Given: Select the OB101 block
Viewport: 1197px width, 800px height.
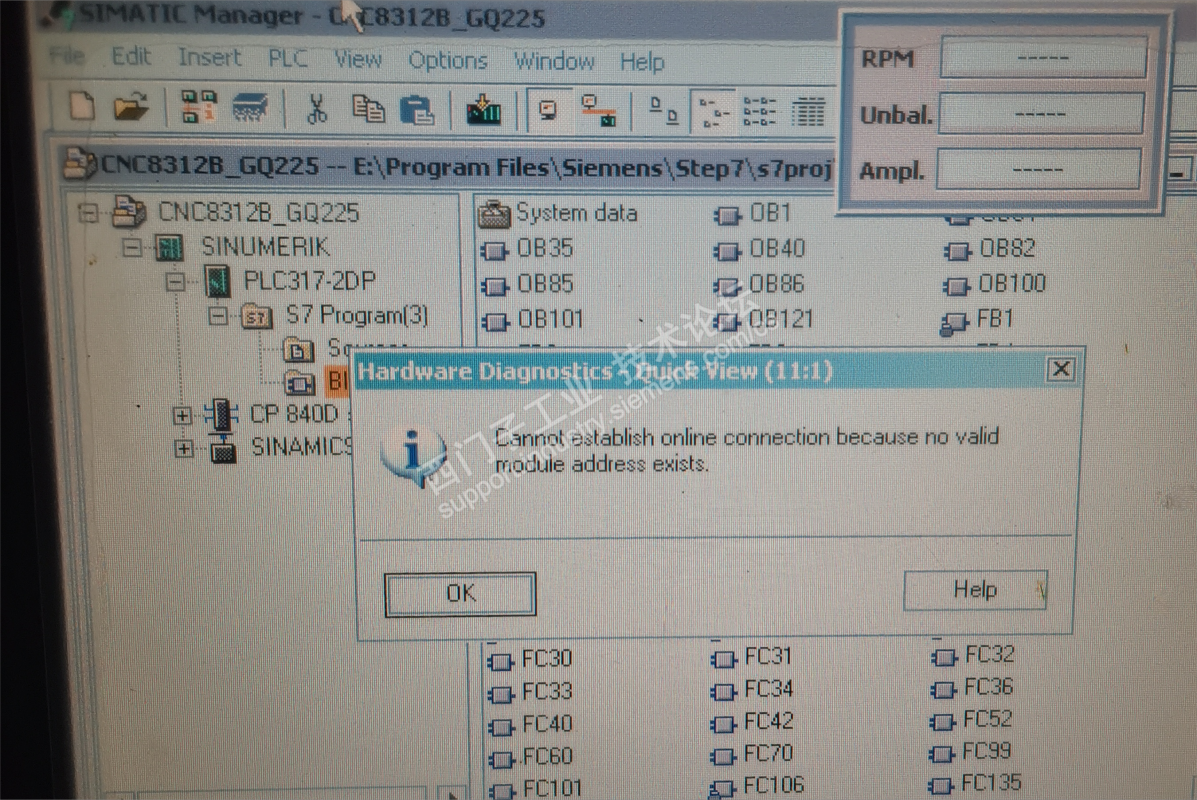Looking at the screenshot, I should (x=532, y=319).
